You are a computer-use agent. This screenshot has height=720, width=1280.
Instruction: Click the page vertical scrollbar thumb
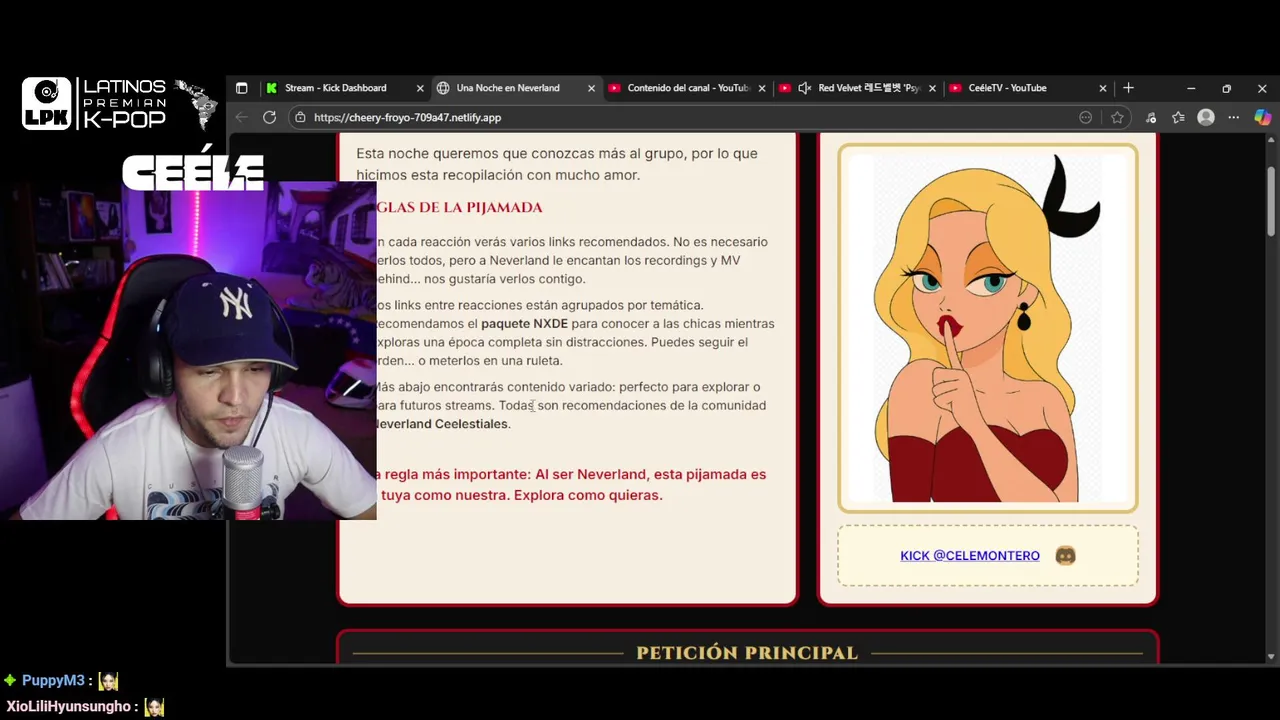point(1271,202)
